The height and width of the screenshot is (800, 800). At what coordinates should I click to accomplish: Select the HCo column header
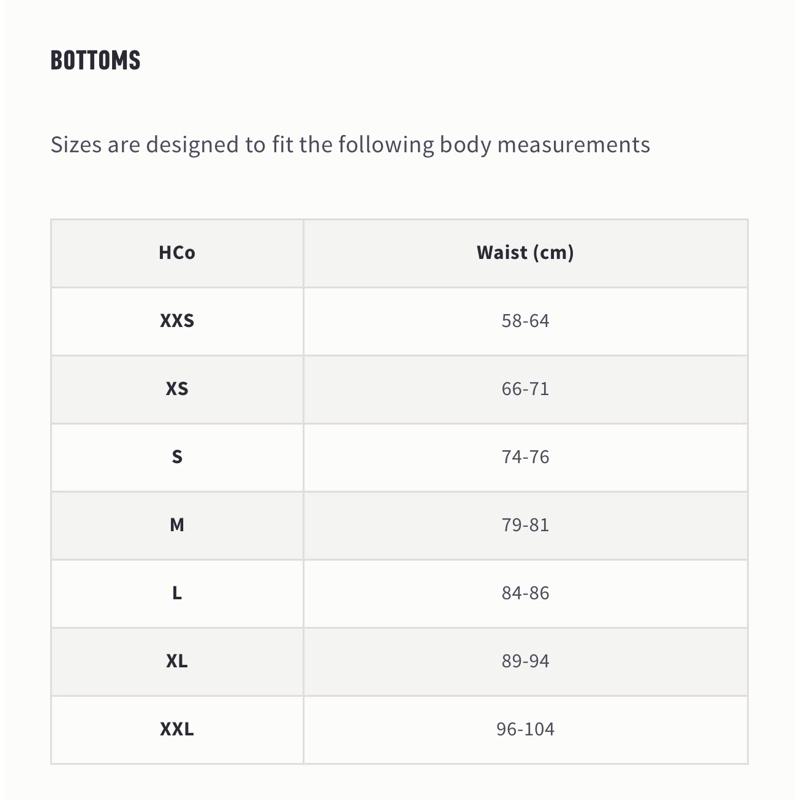coord(177,253)
